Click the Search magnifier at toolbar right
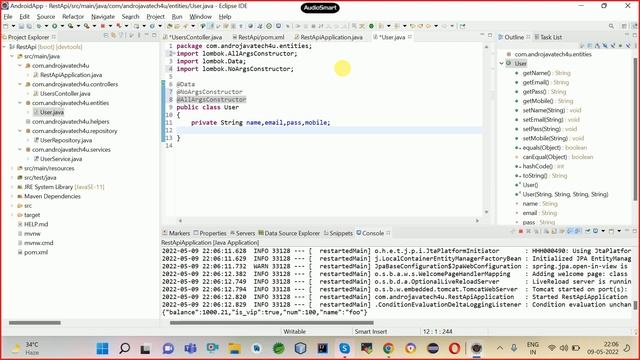 (x=611, y=26)
